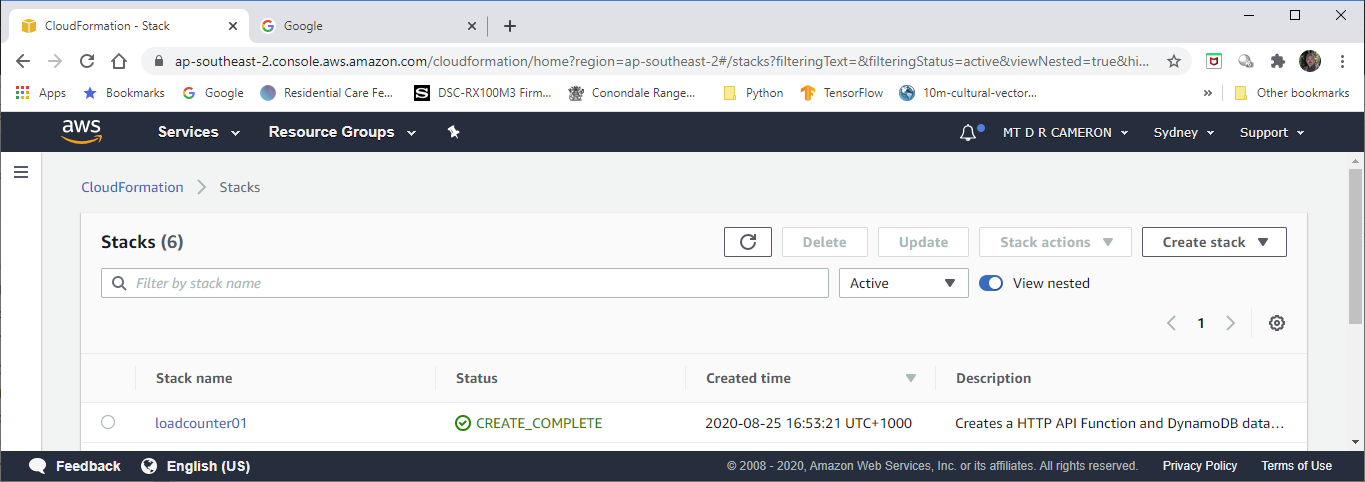Click site lock icon in address bar

pyautogui.click(x=160, y=61)
